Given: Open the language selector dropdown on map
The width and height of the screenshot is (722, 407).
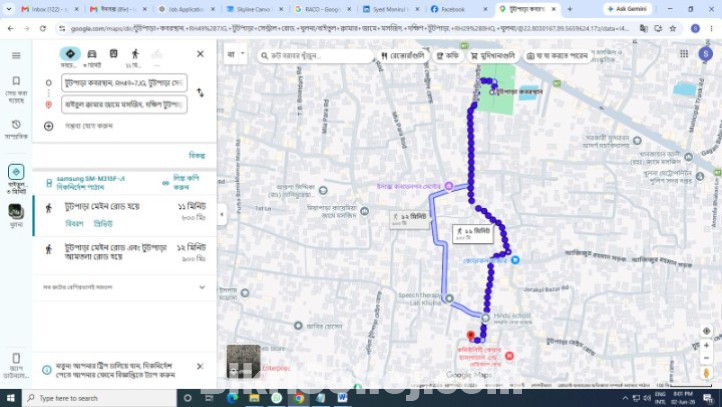Looking at the screenshot, I should (236, 54).
